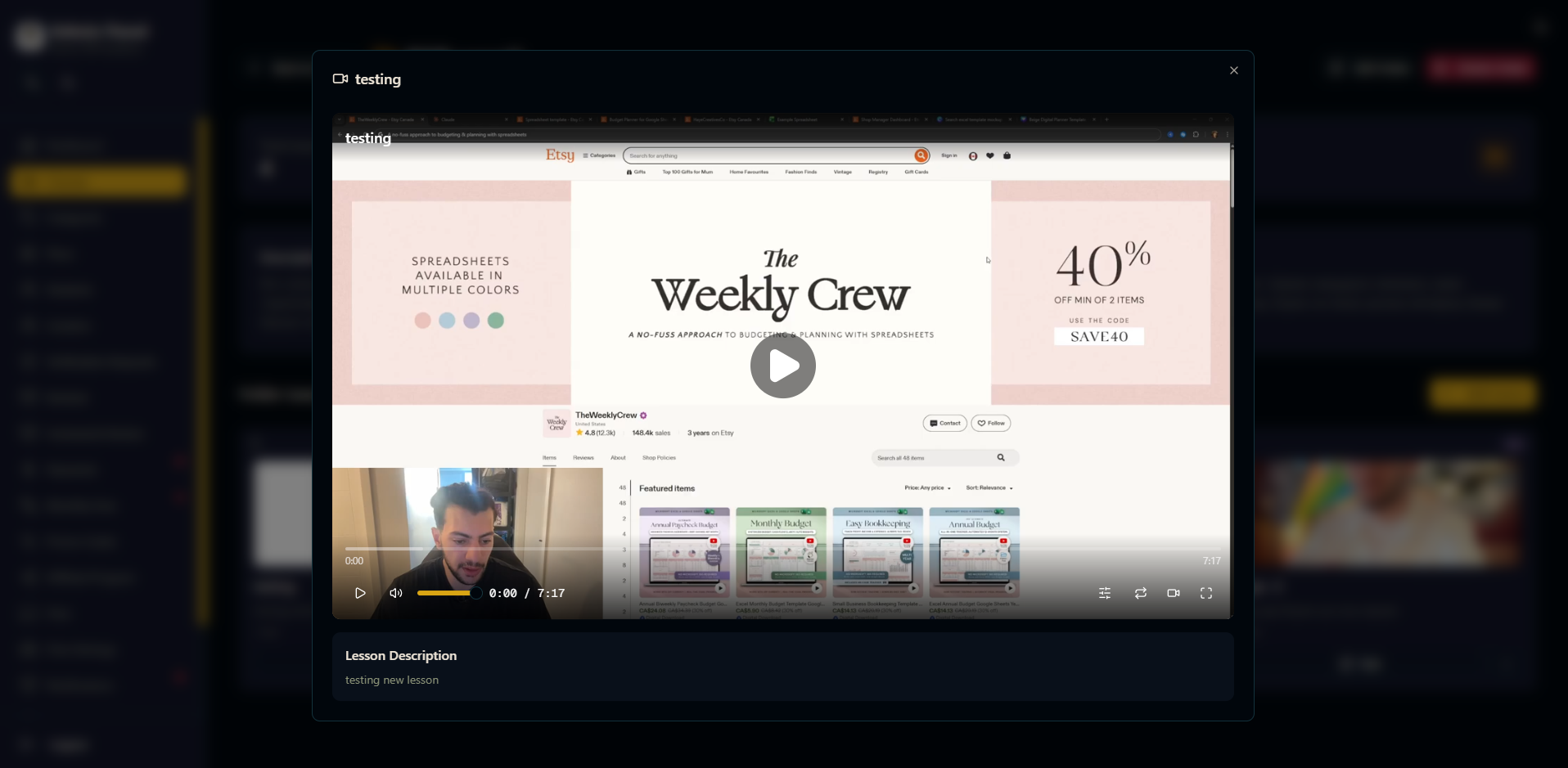The image size is (1568, 768).
Task: Click the yellow volume slider
Action: tap(449, 593)
